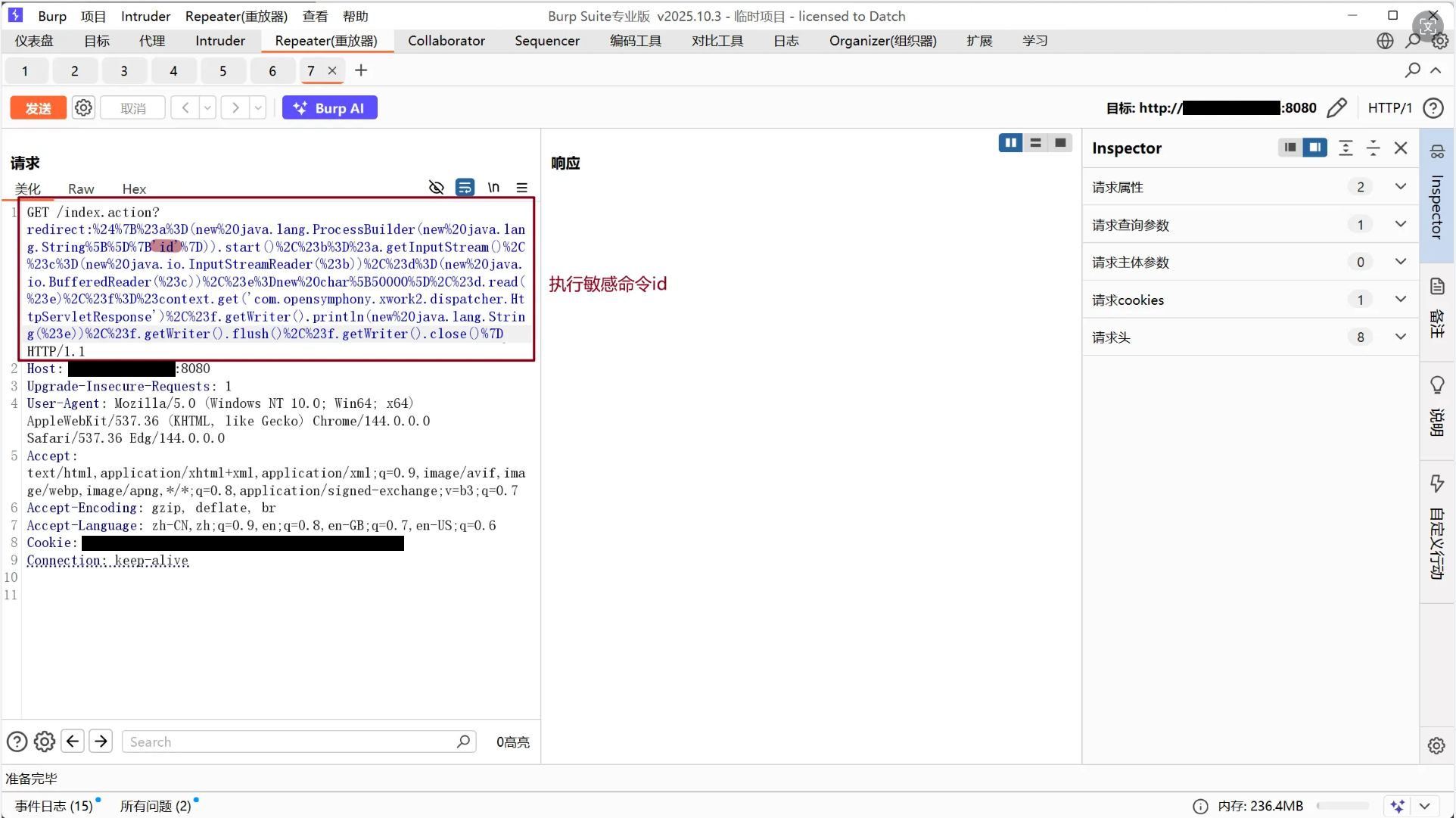Toggle show \n newline characters

[x=493, y=188]
